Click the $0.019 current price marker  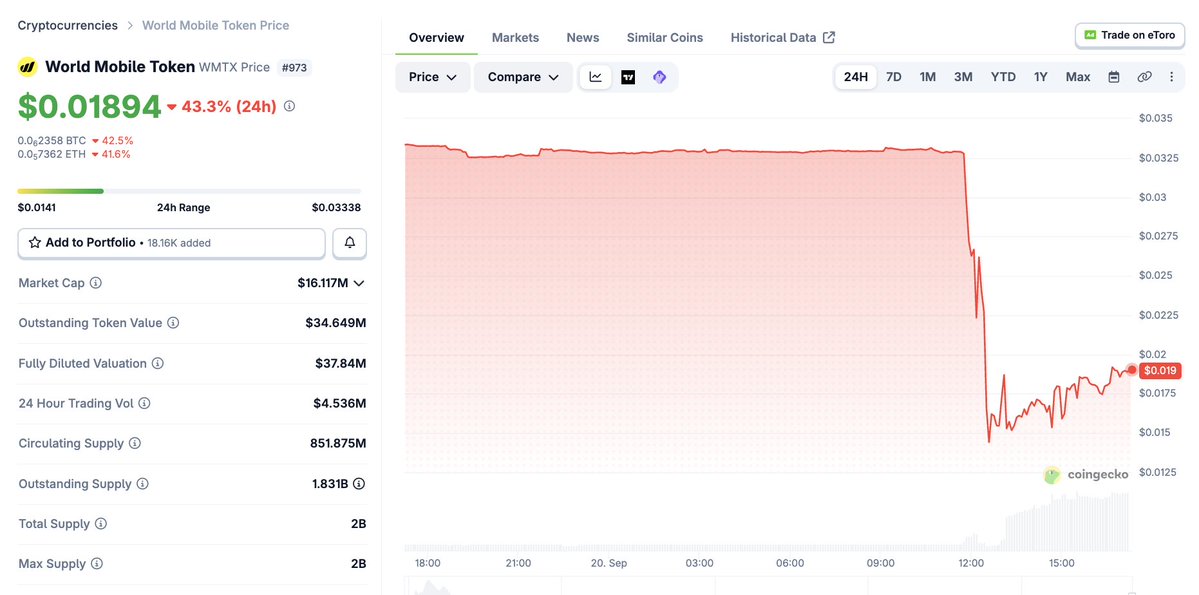coord(1160,371)
